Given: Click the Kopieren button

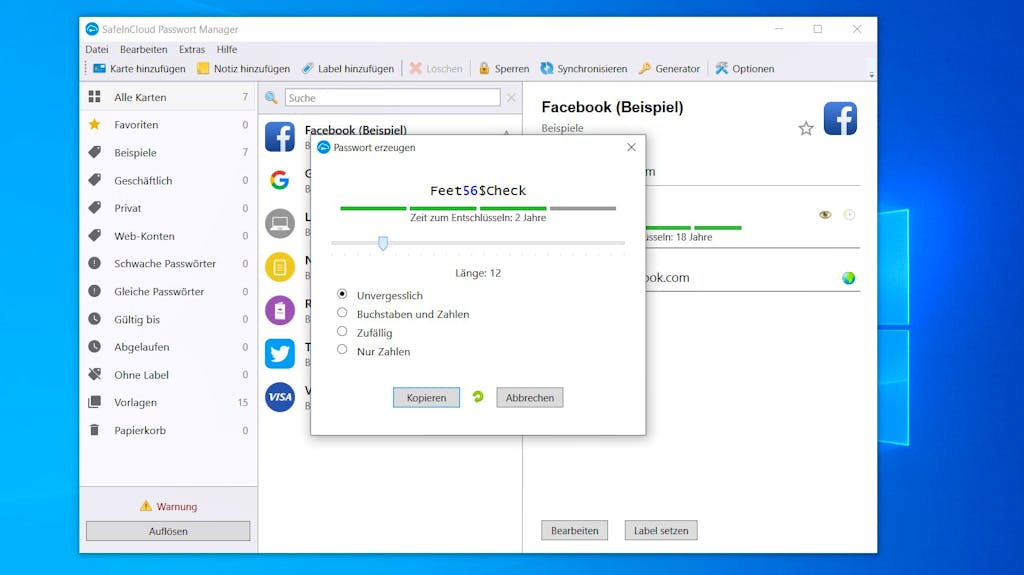Looking at the screenshot, I should 426,397.
